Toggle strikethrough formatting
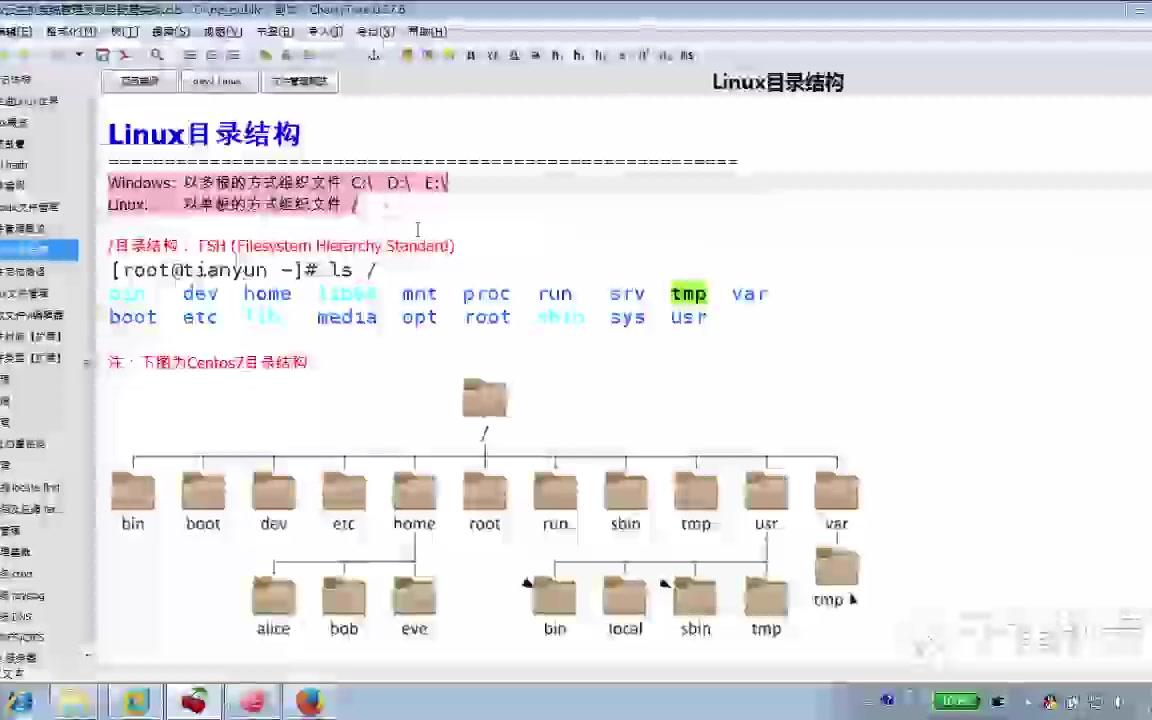This screenshot has height=720, width=1152. (x=536, y=55)
